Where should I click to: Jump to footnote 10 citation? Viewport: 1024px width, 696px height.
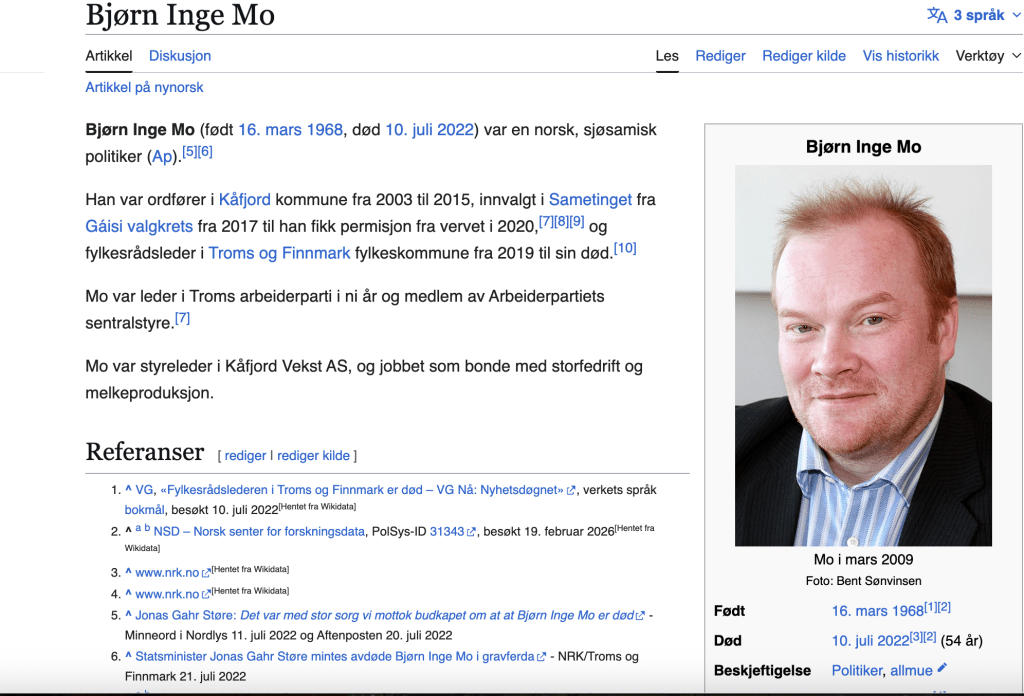click(x=625, y=248)
